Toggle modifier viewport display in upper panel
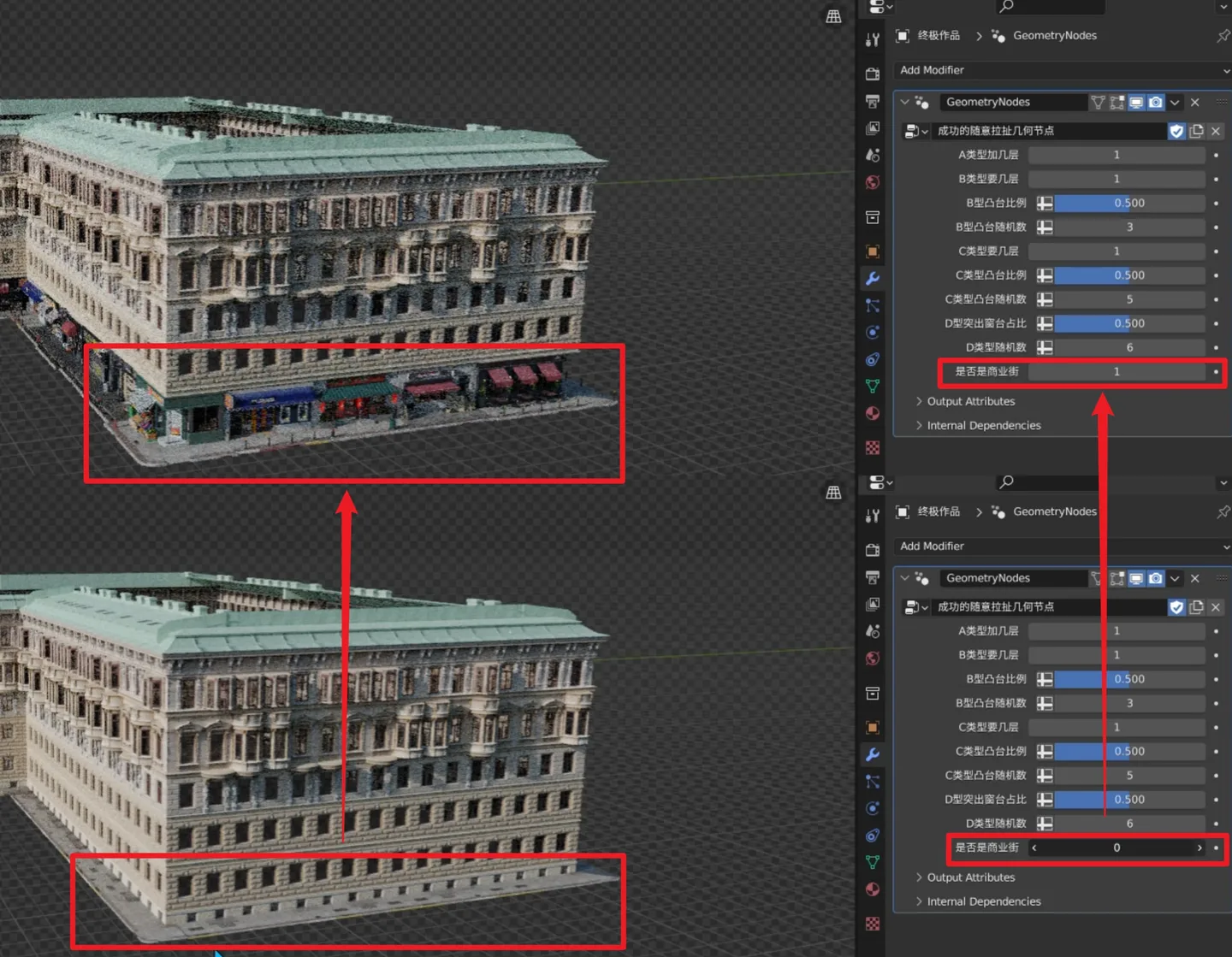This screenshot has height=957, width=1232. click(1136, 103)
